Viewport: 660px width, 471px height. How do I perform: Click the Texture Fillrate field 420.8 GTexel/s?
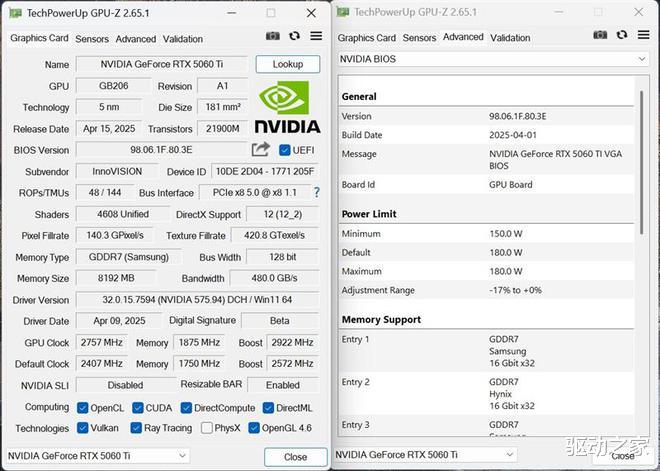pyautogui.click(x=274, y=235)
